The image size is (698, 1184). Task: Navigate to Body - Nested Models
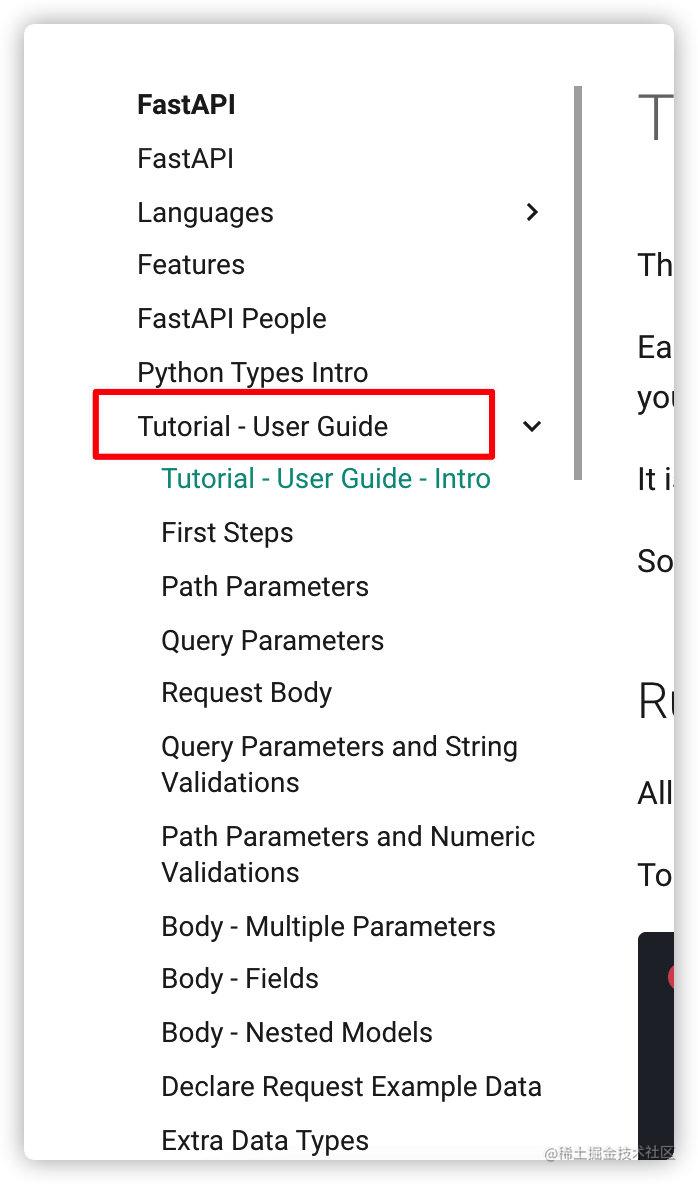[296, 1032]
